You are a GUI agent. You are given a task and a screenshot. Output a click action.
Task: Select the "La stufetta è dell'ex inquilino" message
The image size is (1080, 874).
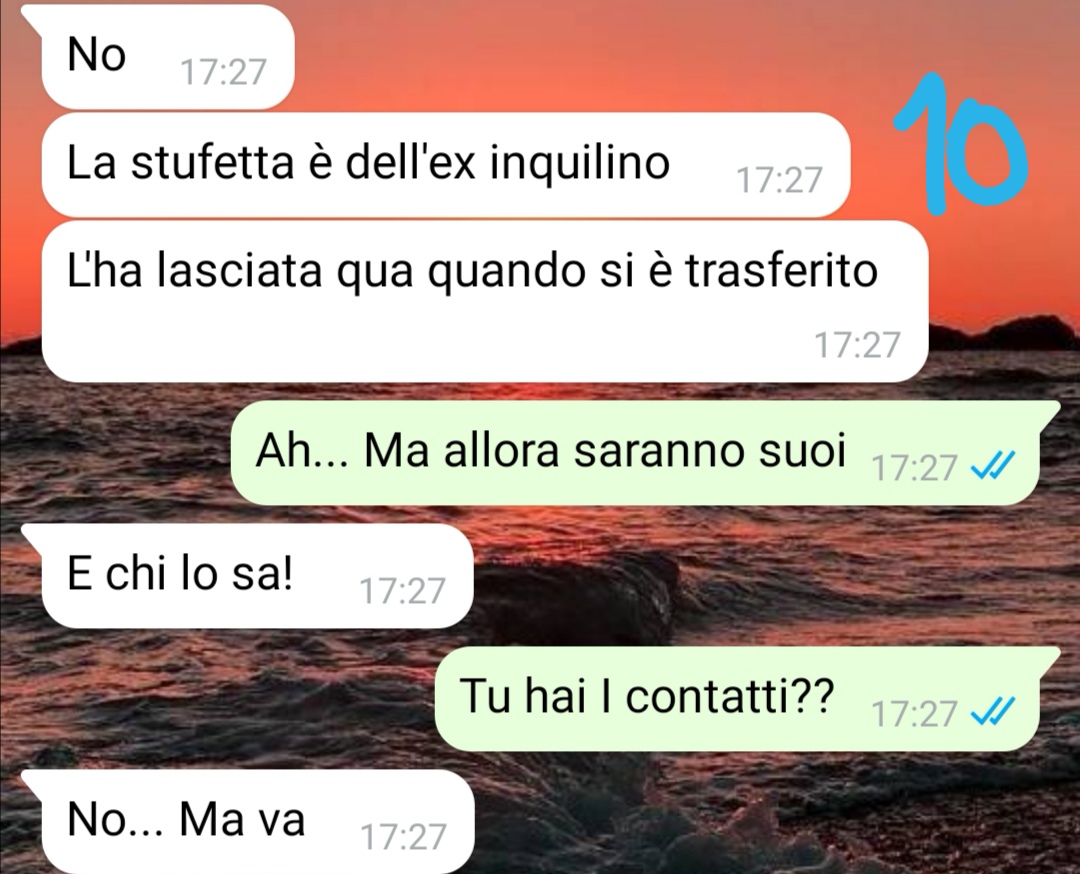pos(445,165)
